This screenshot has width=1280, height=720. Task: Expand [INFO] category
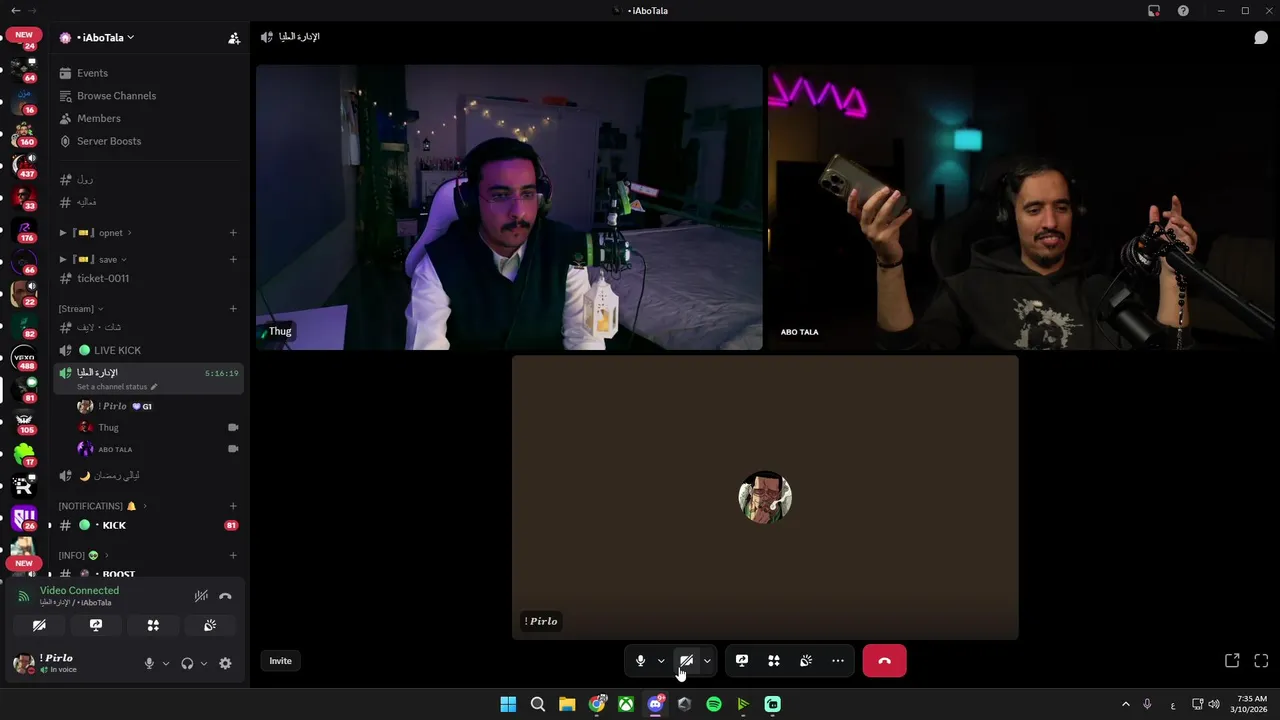(83, 555)
